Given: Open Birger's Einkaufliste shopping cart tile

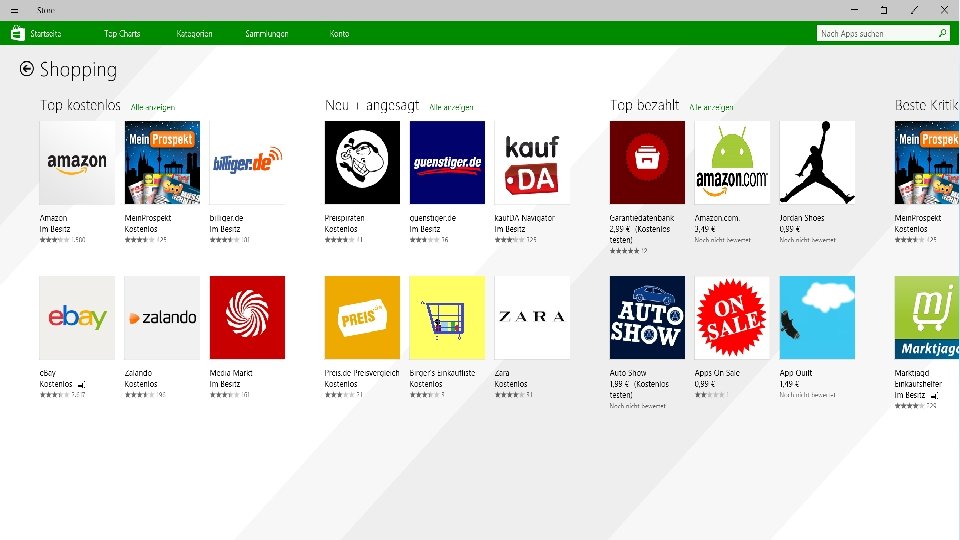Looking at the screenshot, I should [448, 317].
